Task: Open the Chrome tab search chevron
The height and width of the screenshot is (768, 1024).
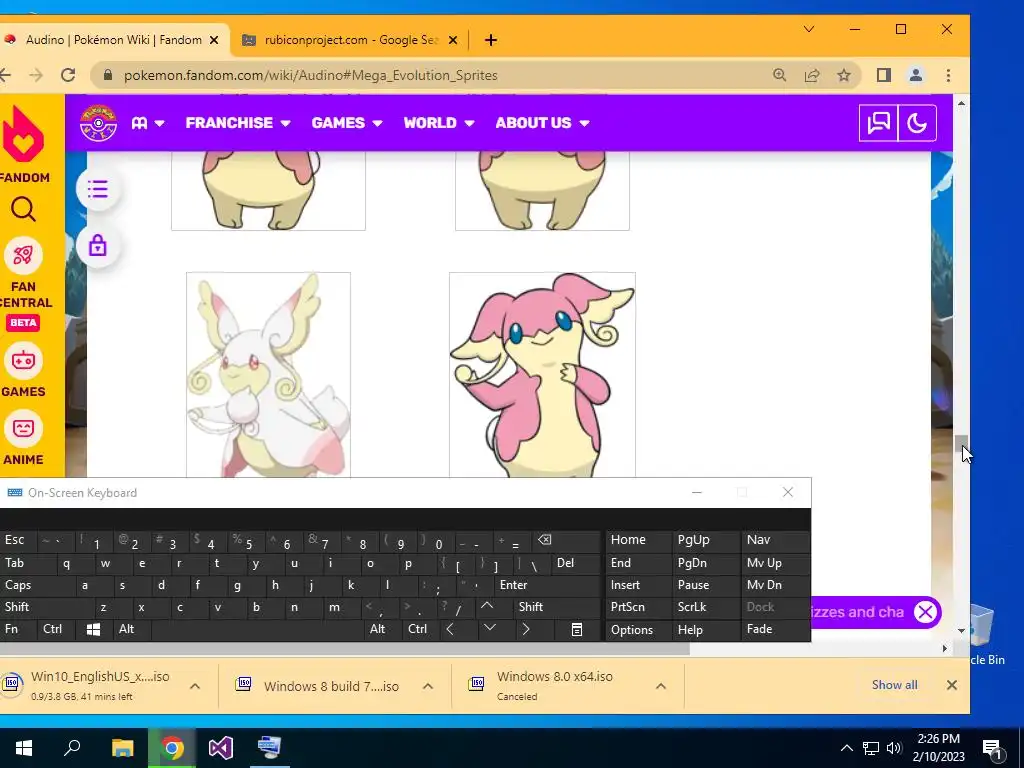Action: pyautogui.click(x=808, y=29)
